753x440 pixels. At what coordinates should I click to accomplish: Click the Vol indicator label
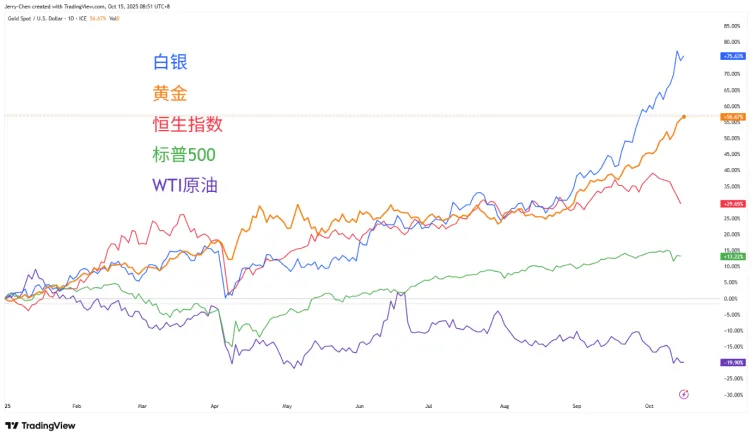(x=117, y=18)
